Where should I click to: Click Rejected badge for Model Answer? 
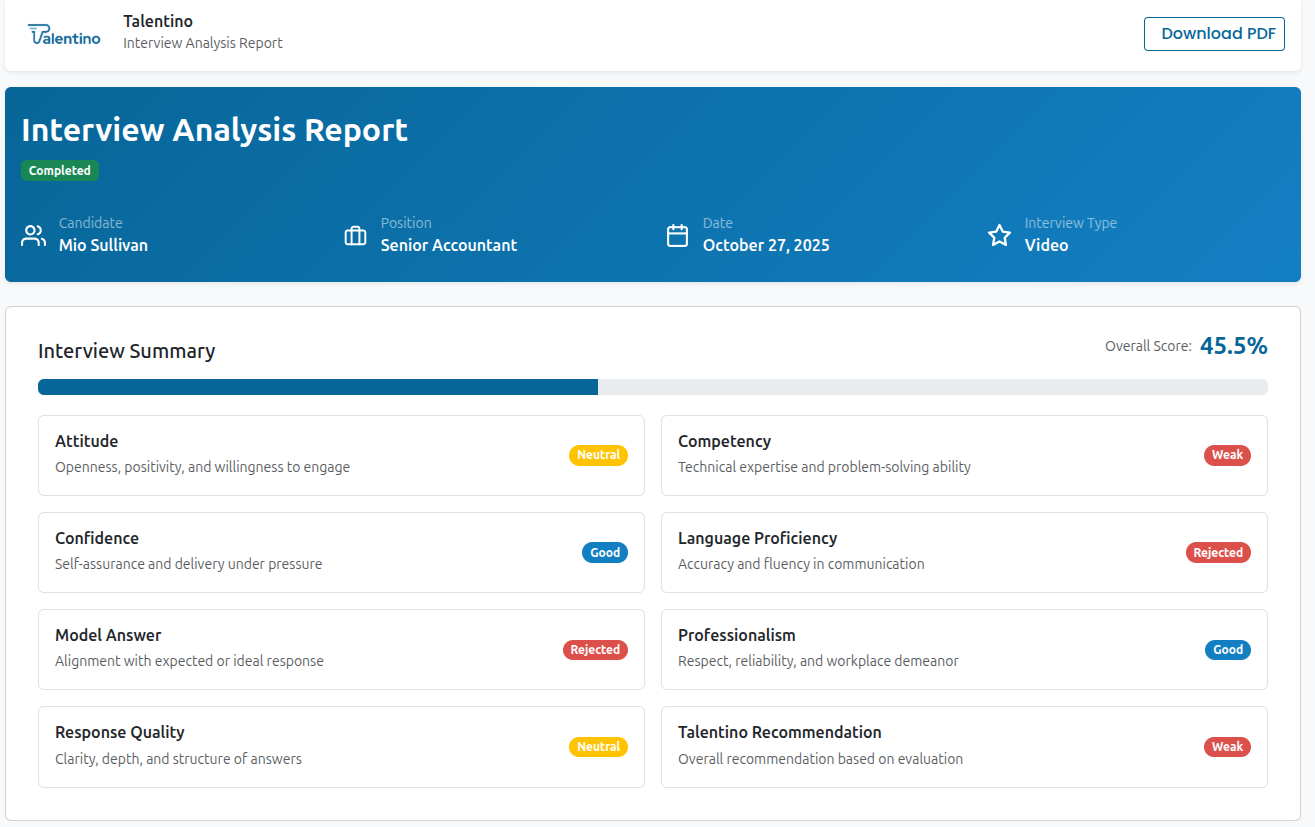pos(595,650)
